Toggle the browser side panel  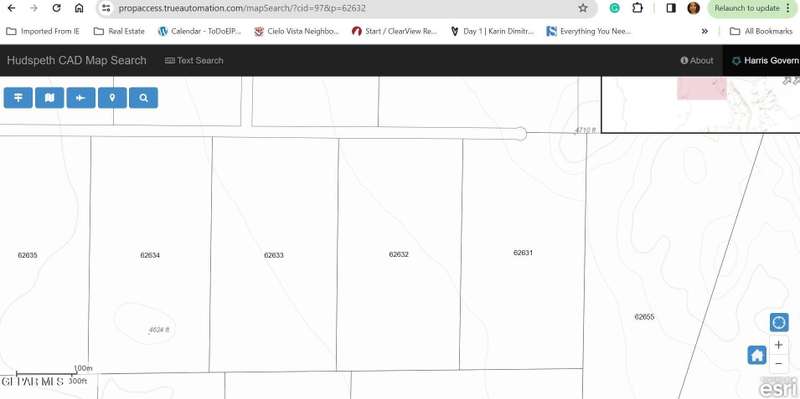(671, 8)
